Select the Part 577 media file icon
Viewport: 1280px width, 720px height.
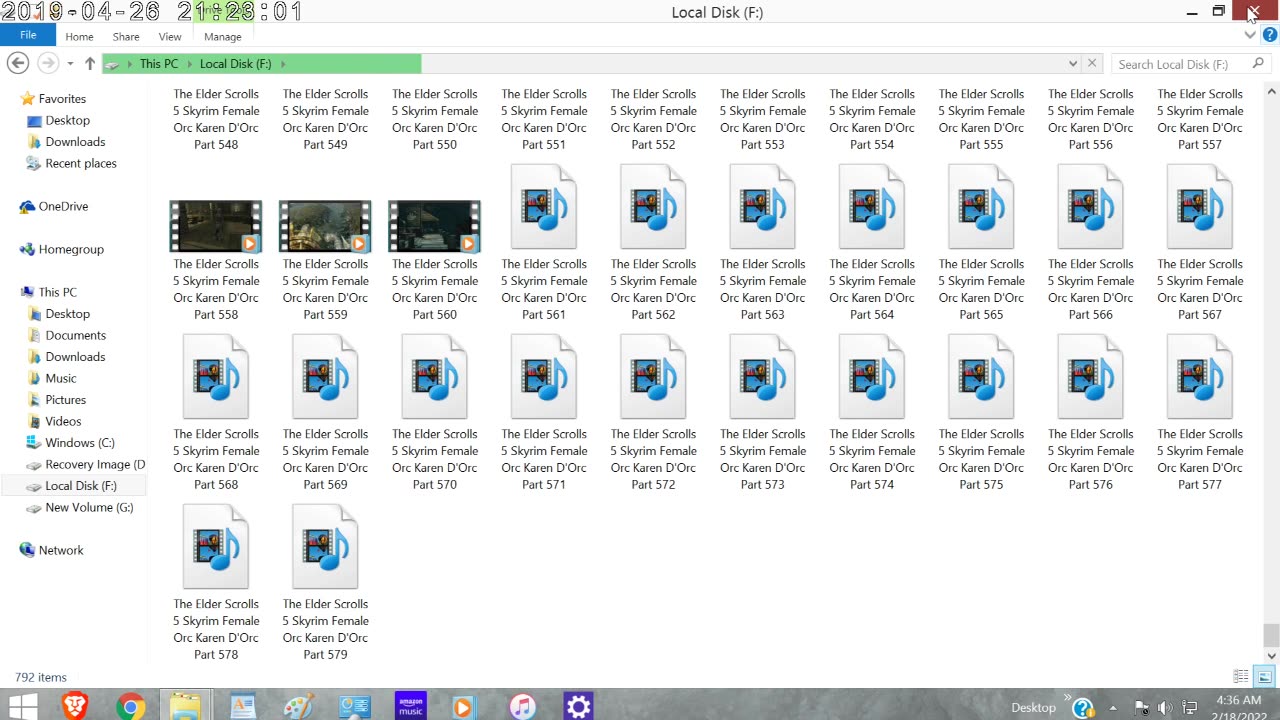1200,377
